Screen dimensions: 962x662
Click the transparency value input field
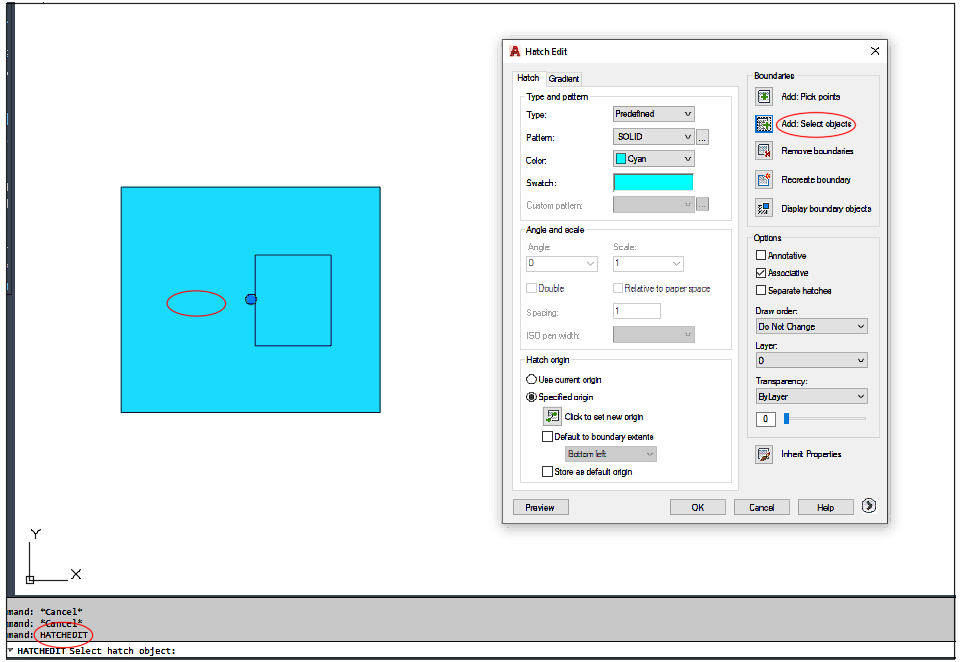(766, 419)
